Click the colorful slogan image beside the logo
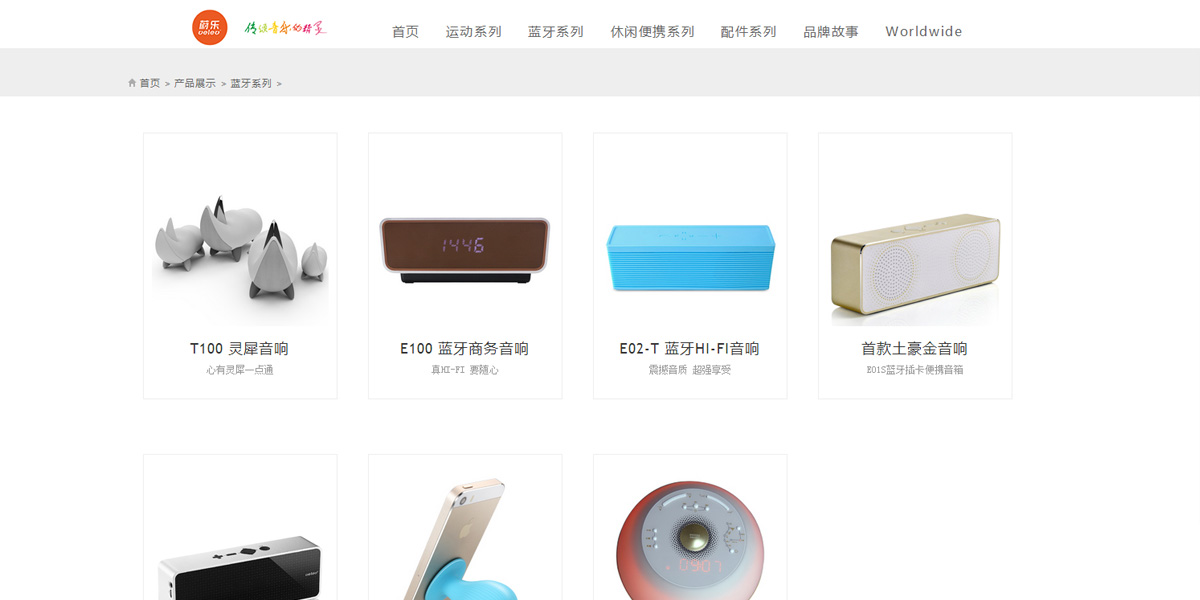Image resolution: width=1200 pixels, height=600 pixels. tap(286, 28)
